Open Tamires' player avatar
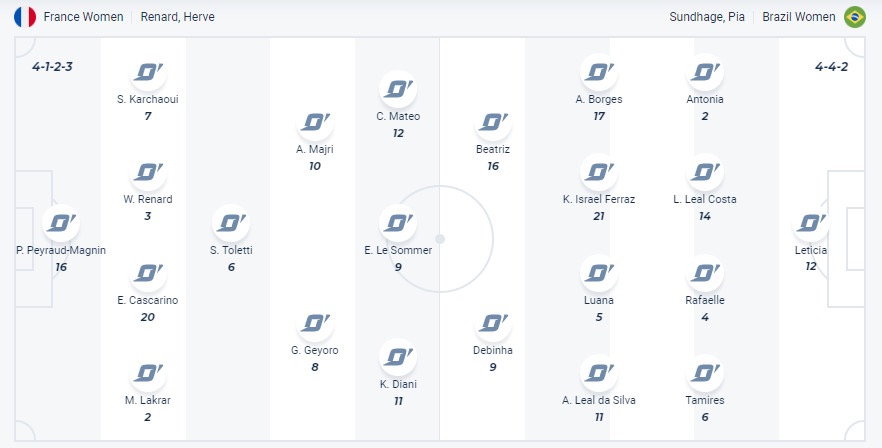 (705, 374)
